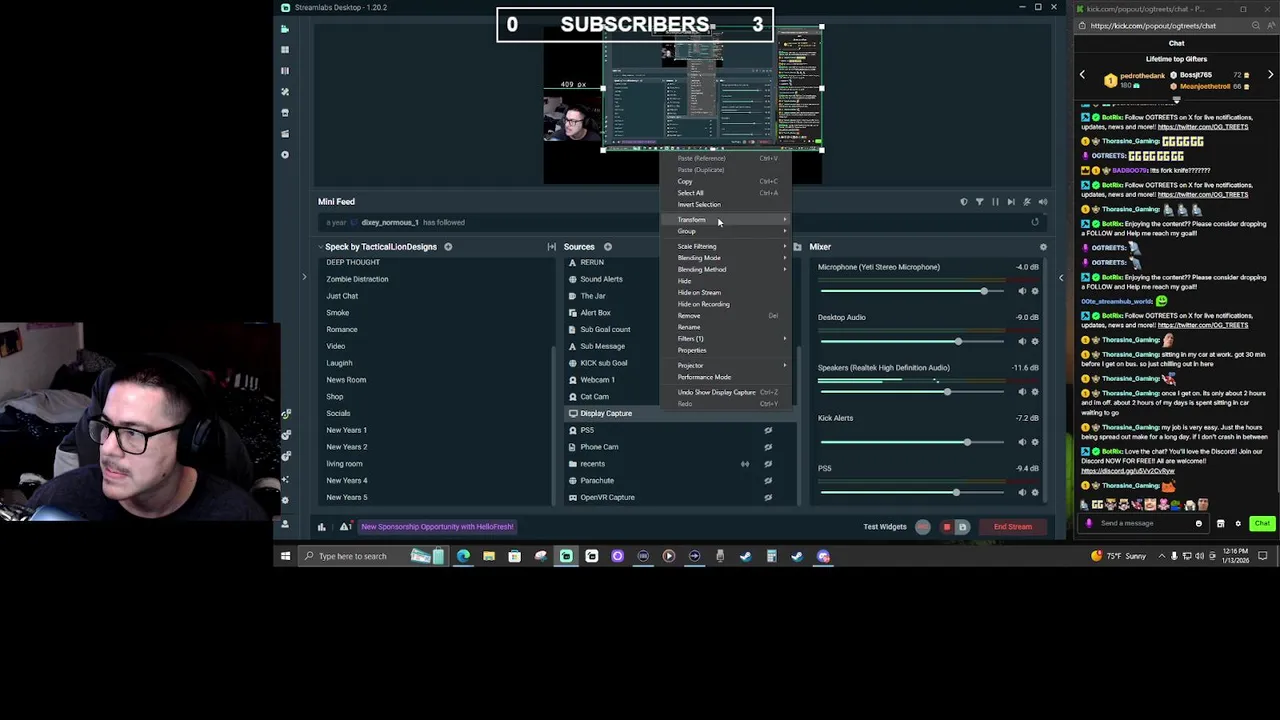The image size is (1280, 720).
Task: Open Windows notification center icon
Action: [1263, 556]
